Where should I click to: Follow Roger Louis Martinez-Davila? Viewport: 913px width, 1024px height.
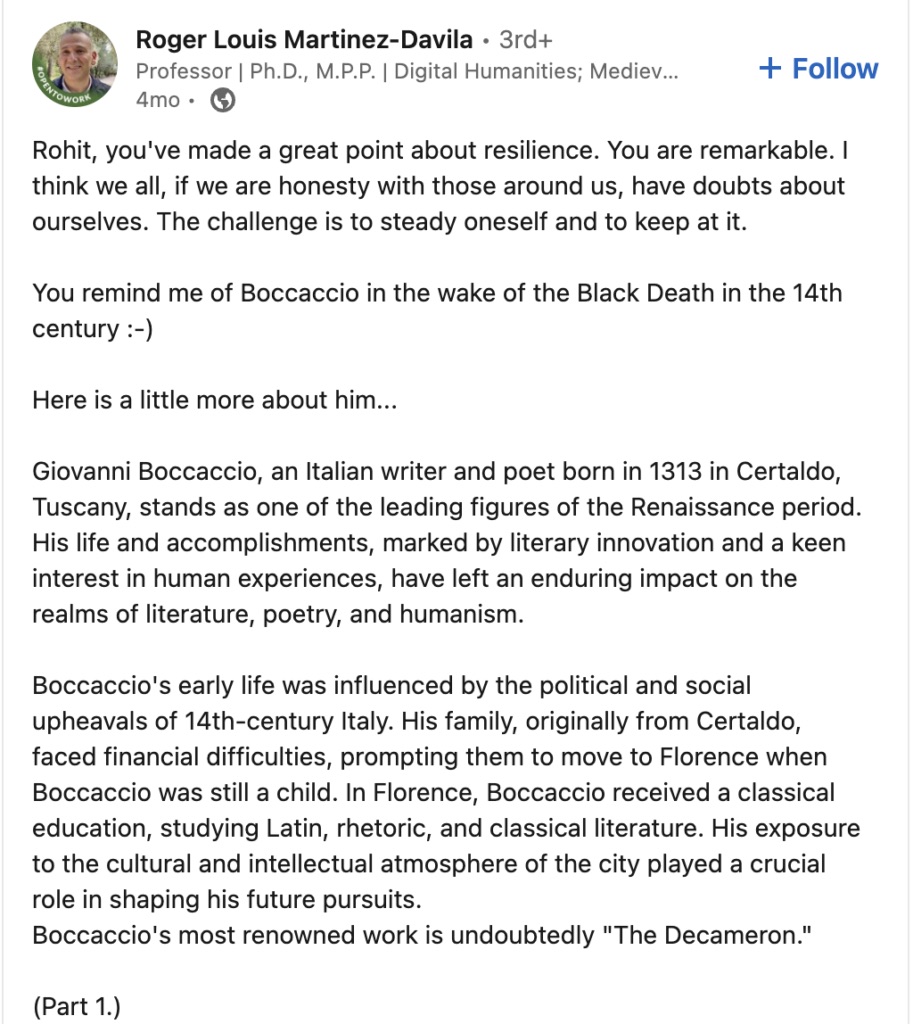click(x=819, y=68)
